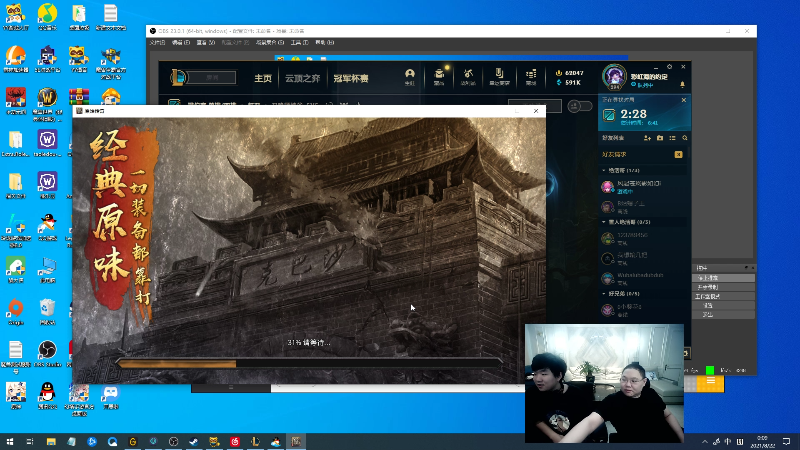Image resolution: width=800 pixels, height=450 pixels.
Task: Open the OBS scene collection menu
Action: [269, 43]
